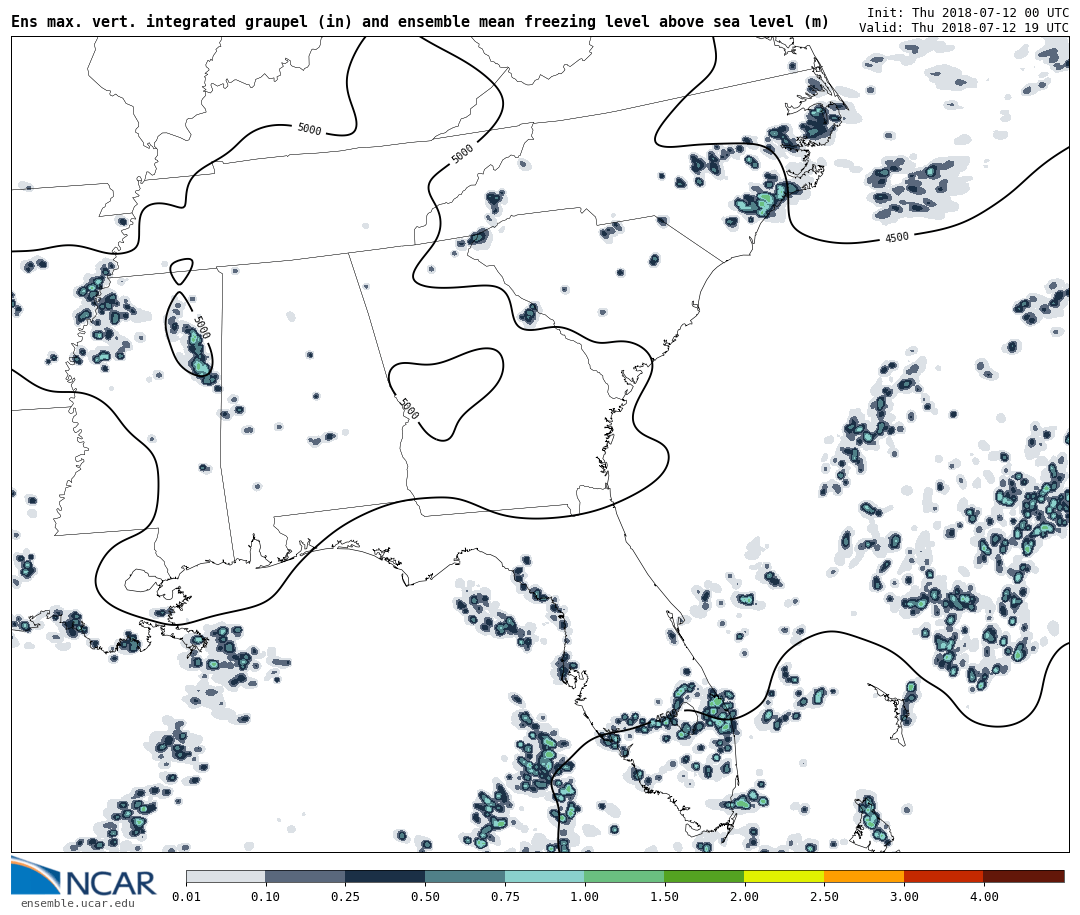The image size is (1080, 915).
Task: Select the slate gray 0.10–0.25 colorbar segment
Action: 305,876
